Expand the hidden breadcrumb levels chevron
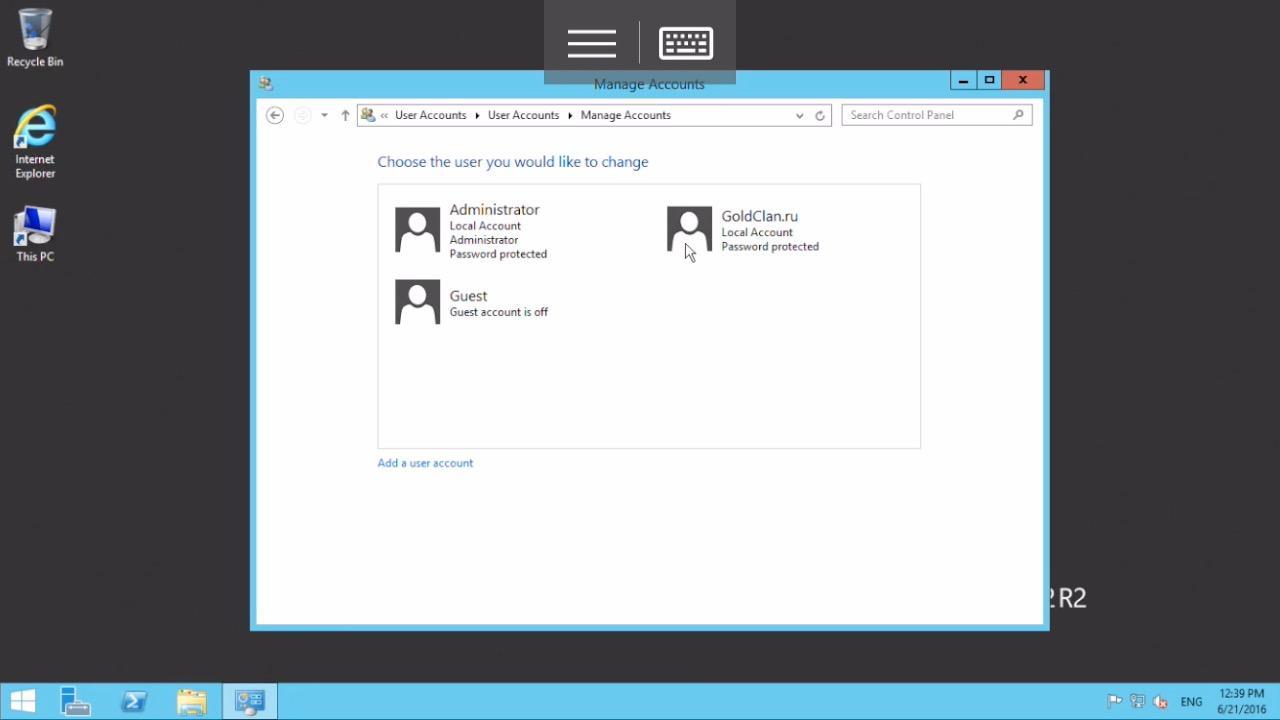Viewport: 1280px width, 720px height. (384, 115)
